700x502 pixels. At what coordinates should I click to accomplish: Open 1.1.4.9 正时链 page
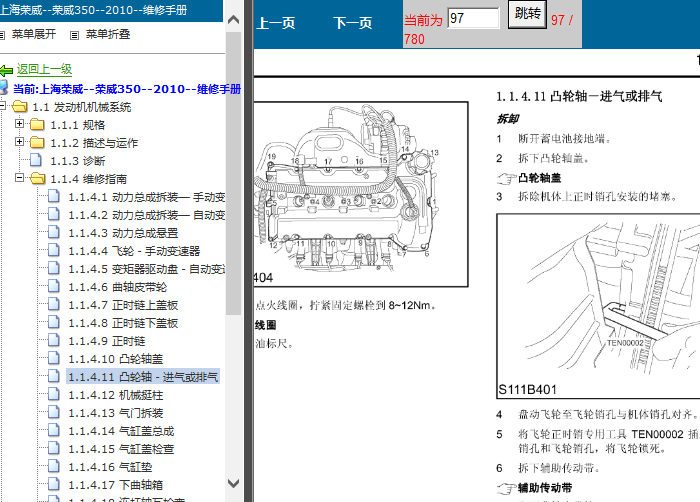[x=107, y=341]
